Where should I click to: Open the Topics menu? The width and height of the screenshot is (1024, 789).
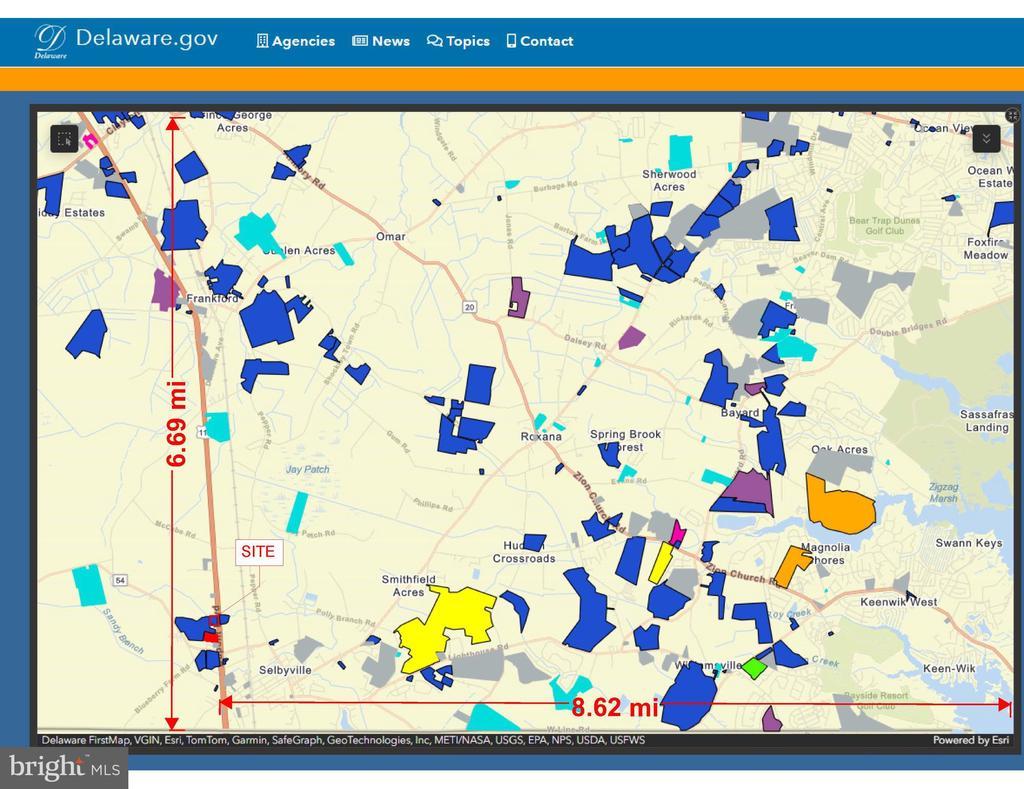(458, 41)
